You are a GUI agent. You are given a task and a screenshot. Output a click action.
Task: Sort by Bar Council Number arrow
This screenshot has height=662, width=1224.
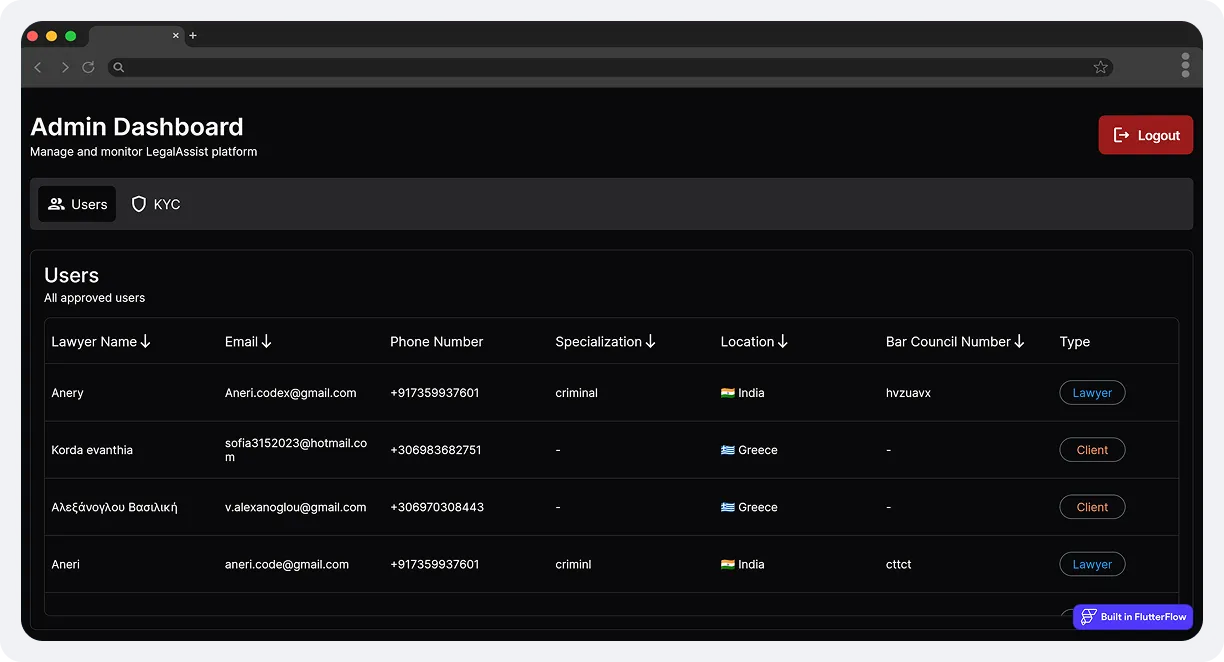click(1019, 341)
